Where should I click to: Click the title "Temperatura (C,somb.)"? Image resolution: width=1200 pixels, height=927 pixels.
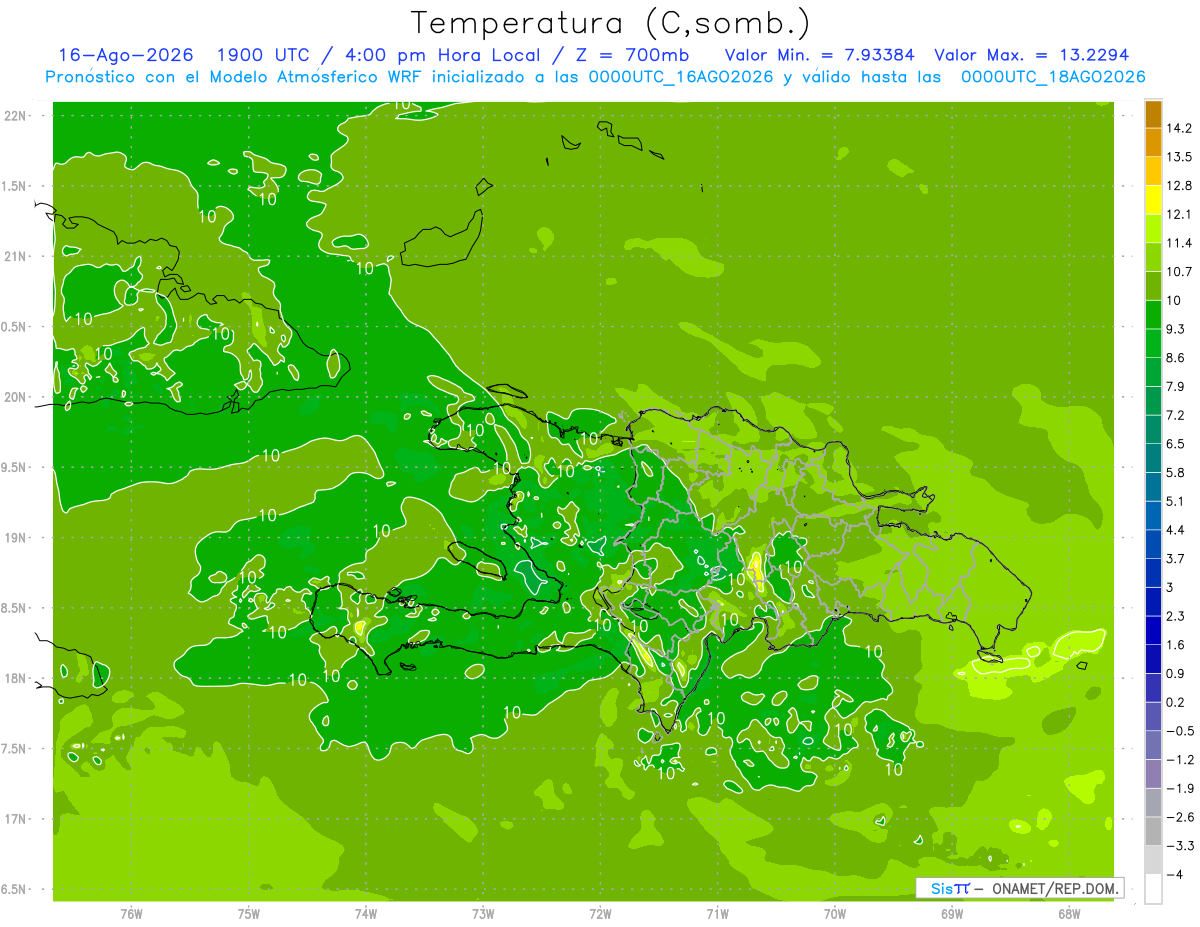pos(611,23)
